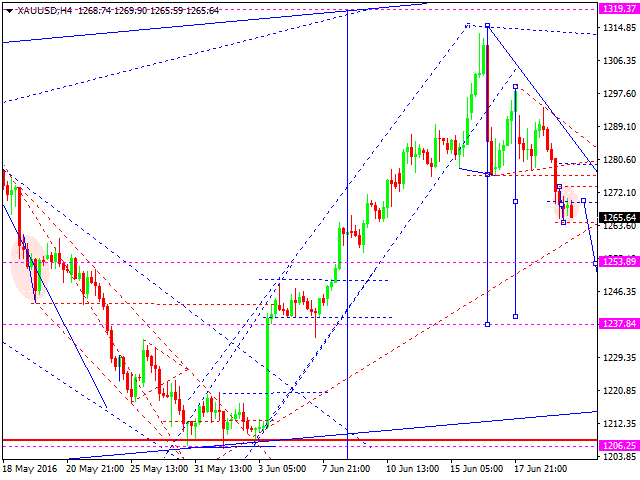
Task: Click the 1297.60 price scale value
Action: tap(620, 93)
